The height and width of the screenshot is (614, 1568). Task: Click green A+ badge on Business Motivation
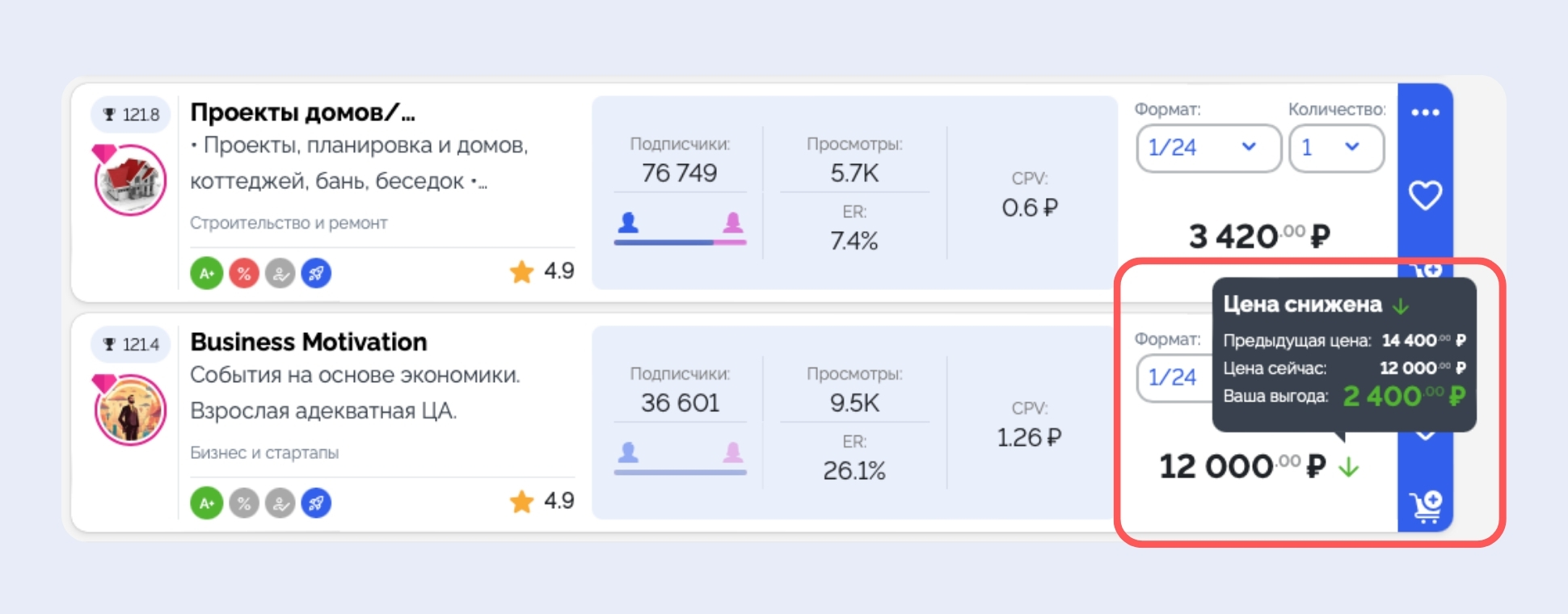(207, 503)
